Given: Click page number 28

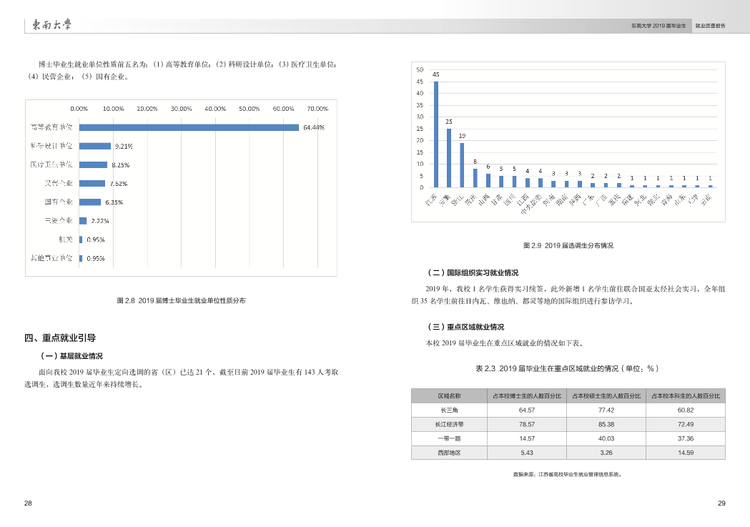Looking at the screenshot, I should click(28, 503).
